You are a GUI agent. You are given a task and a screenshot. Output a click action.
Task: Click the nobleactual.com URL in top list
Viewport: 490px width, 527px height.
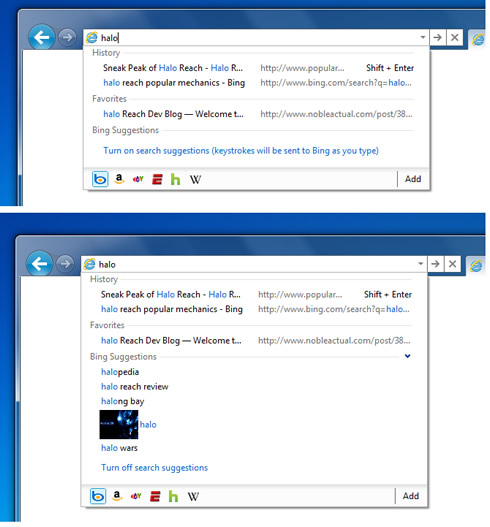point(336,114)
